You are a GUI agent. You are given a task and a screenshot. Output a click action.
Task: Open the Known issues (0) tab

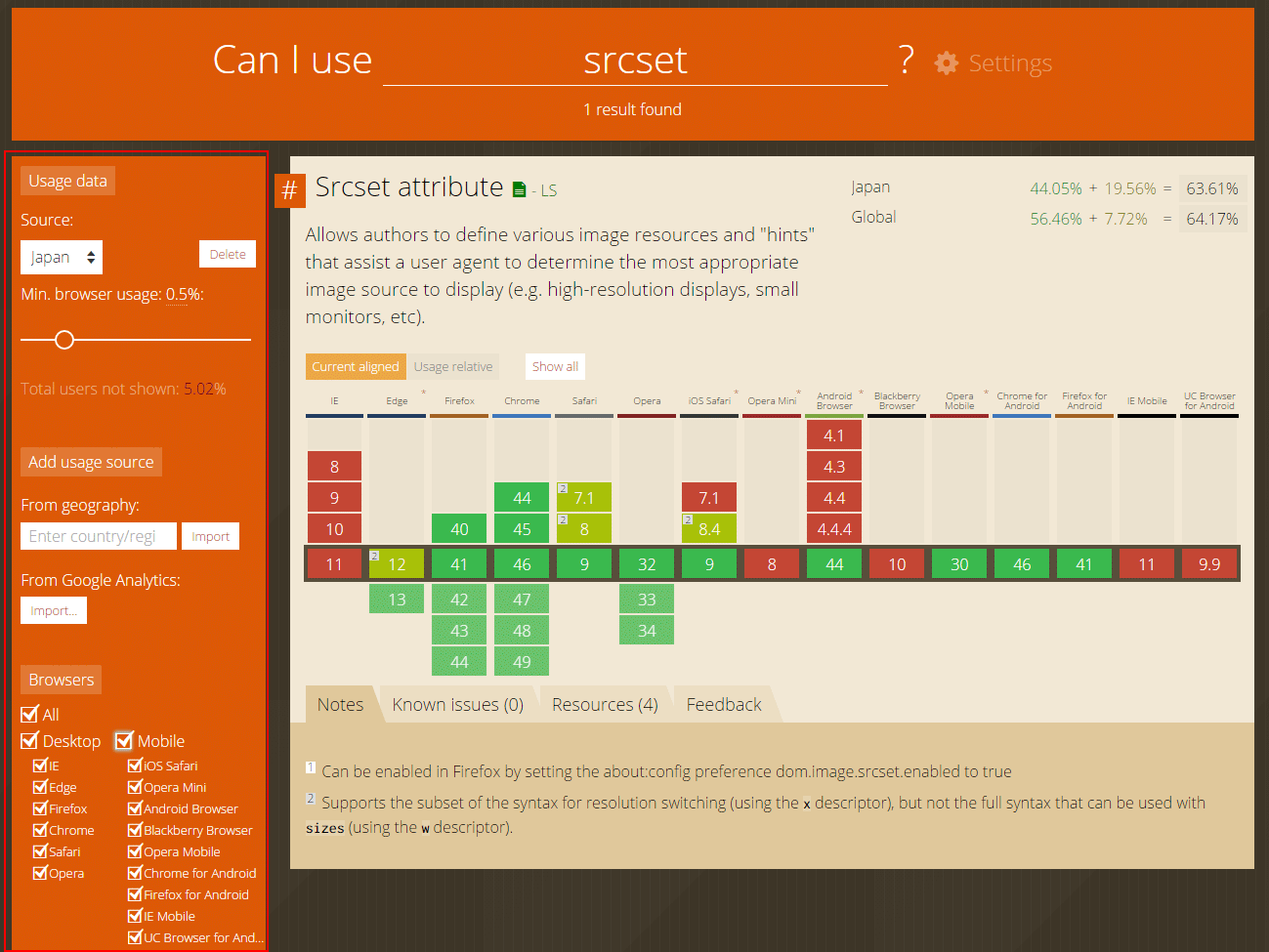click(x=457, y=704)
